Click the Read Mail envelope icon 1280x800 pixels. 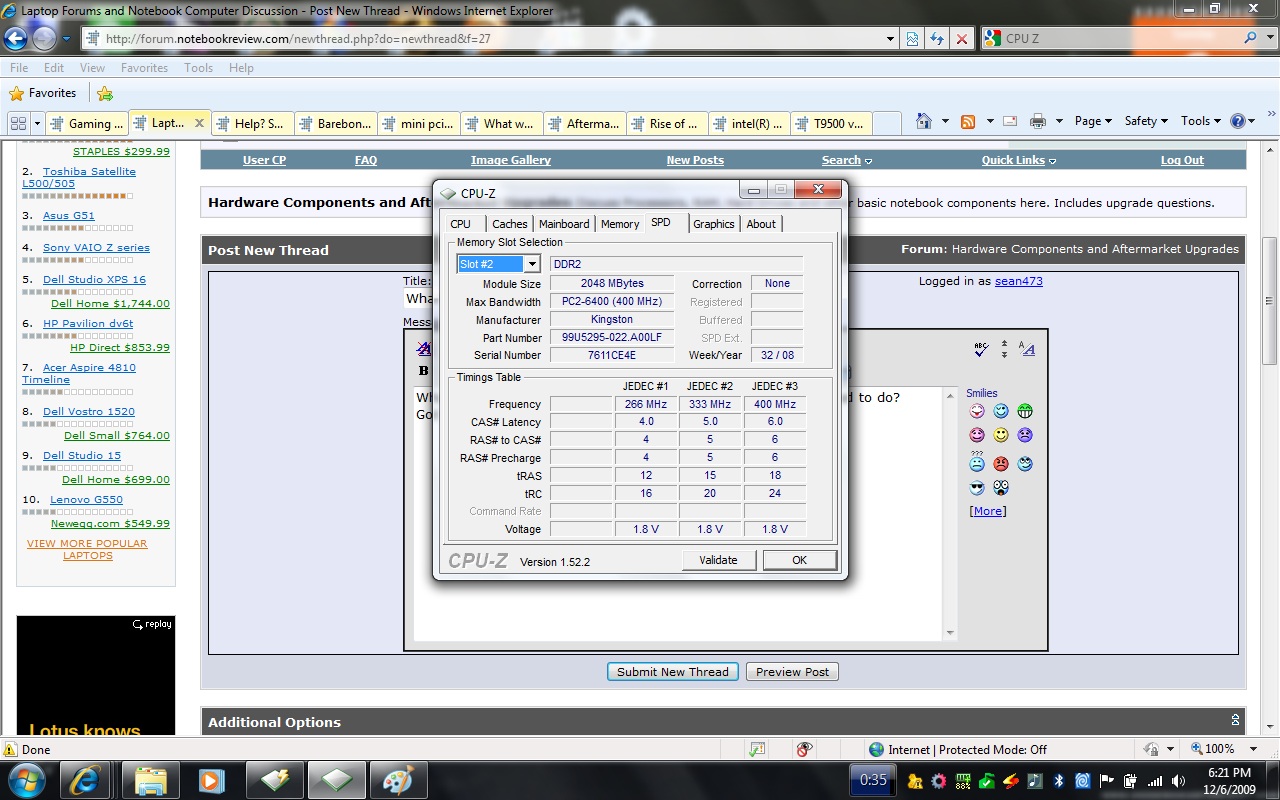pos(1010,121)
